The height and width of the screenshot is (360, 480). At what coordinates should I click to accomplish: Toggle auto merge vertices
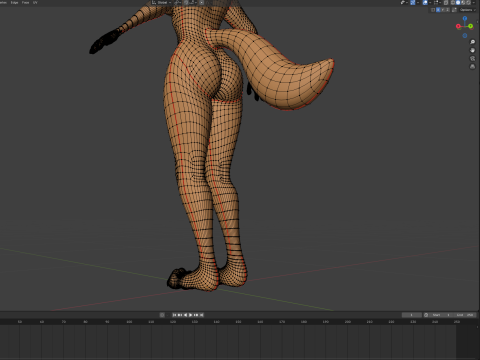pos(454,10)
